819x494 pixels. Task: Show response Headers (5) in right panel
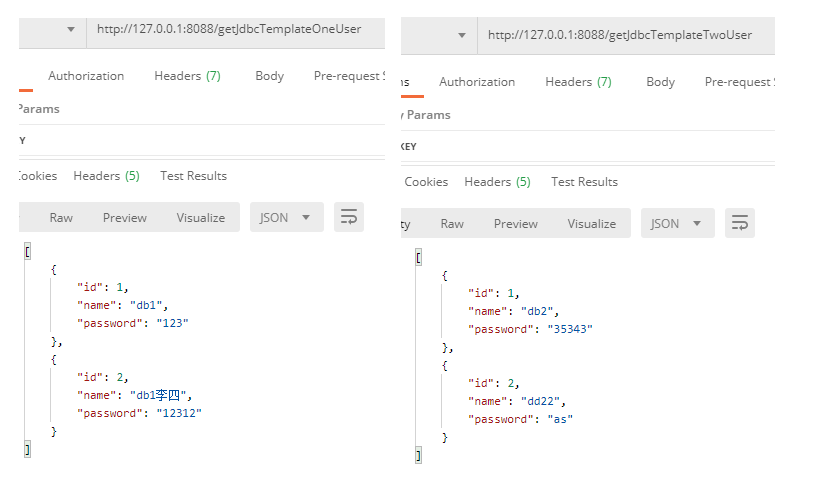pyautogui.click(x=497, y=182)
